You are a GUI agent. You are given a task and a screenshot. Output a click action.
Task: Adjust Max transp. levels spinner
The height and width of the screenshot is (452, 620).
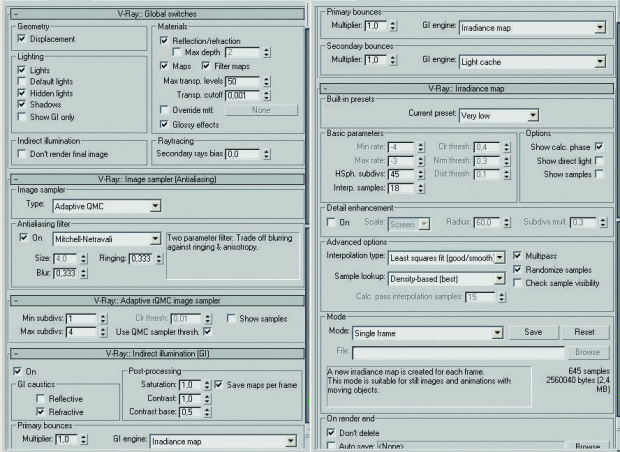pos(267,81)
